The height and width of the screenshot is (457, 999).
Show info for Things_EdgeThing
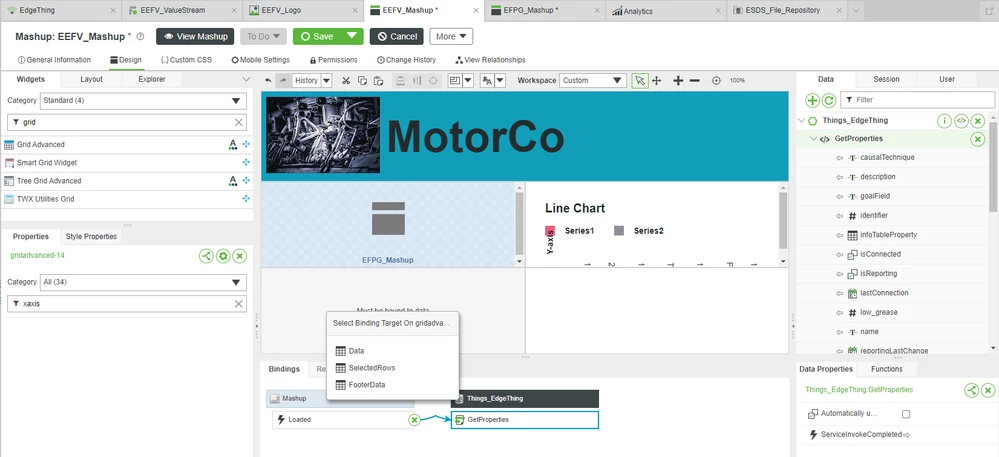tap(944, 120)
